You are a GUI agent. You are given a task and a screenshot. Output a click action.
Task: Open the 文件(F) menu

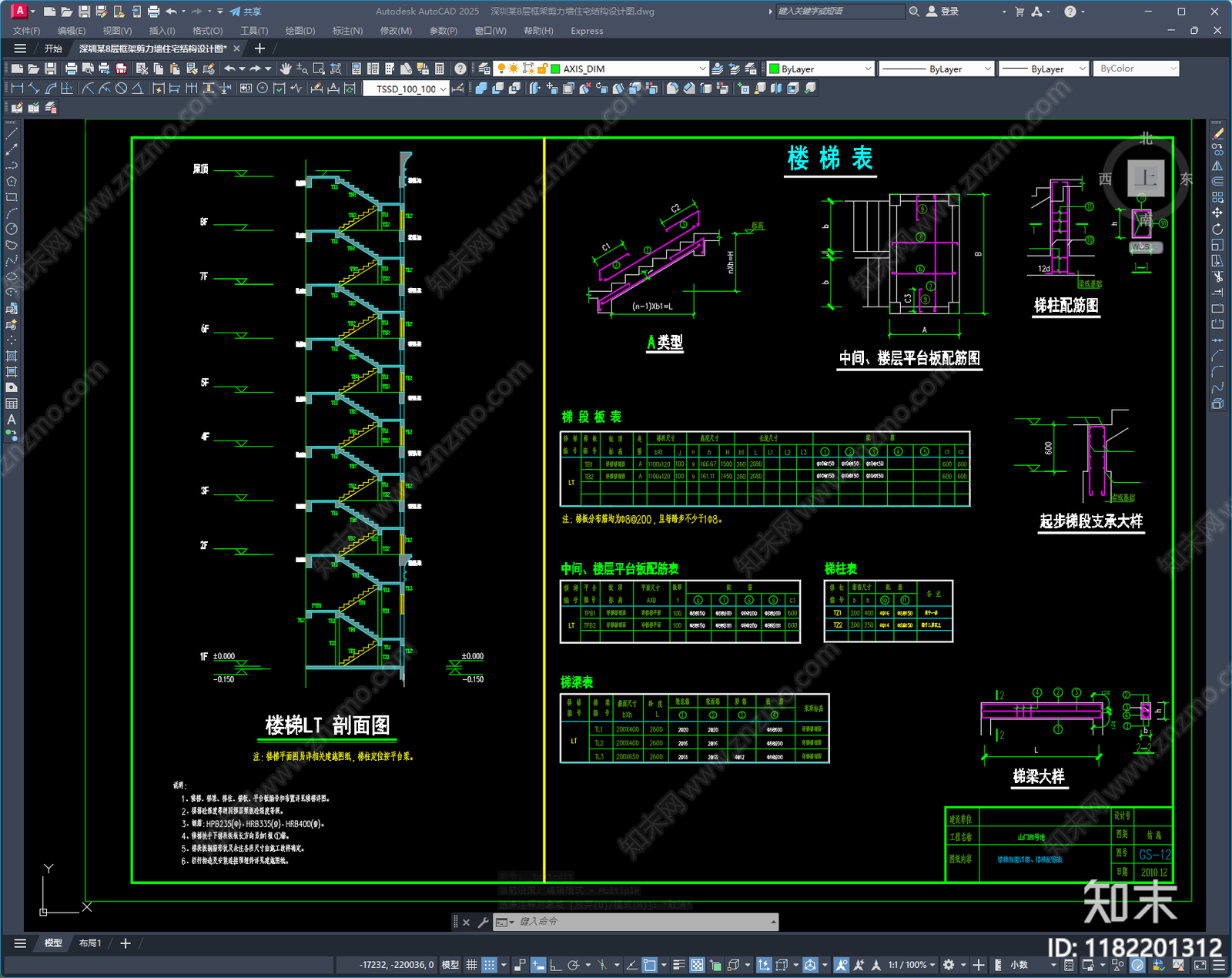tap(27, 31)
